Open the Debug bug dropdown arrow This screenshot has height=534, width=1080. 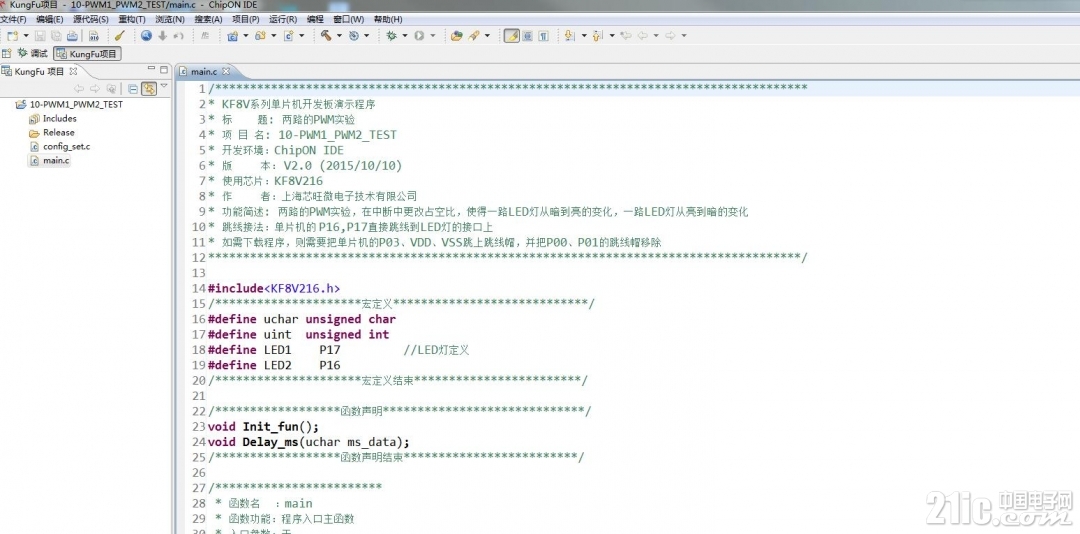click(x=404, y=36)
